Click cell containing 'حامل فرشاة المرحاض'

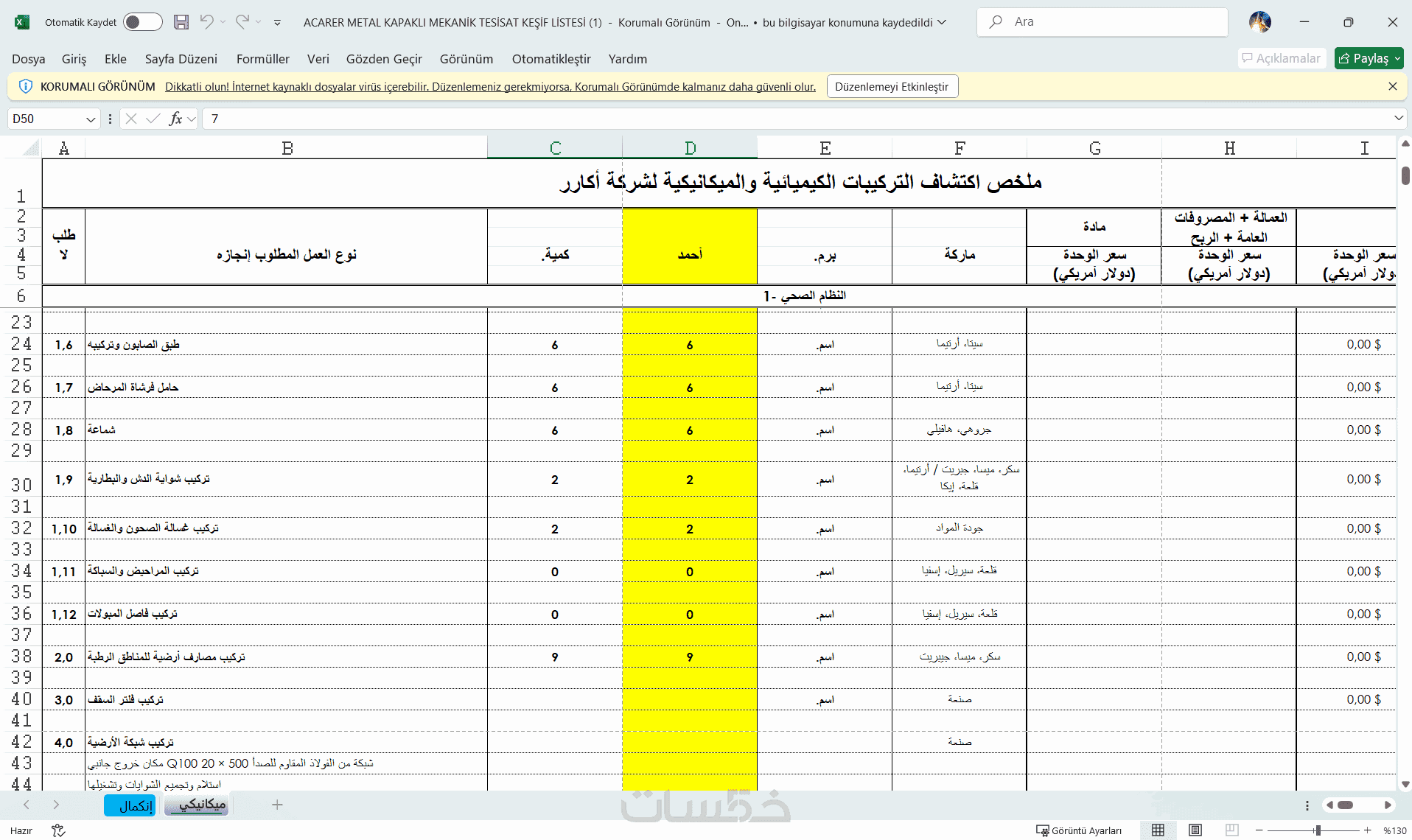(286, 387)
